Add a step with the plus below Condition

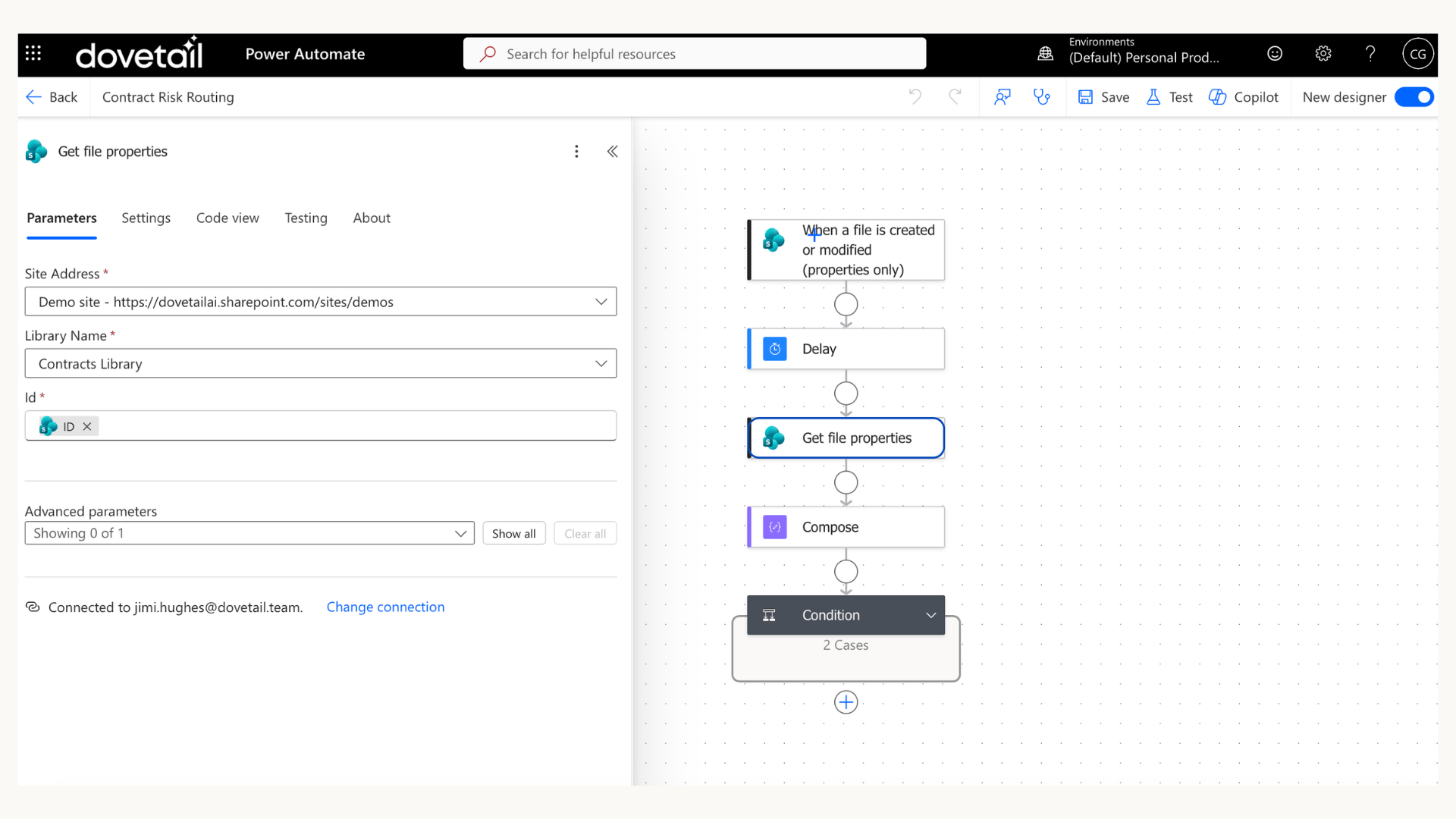[x=846, y=702]
